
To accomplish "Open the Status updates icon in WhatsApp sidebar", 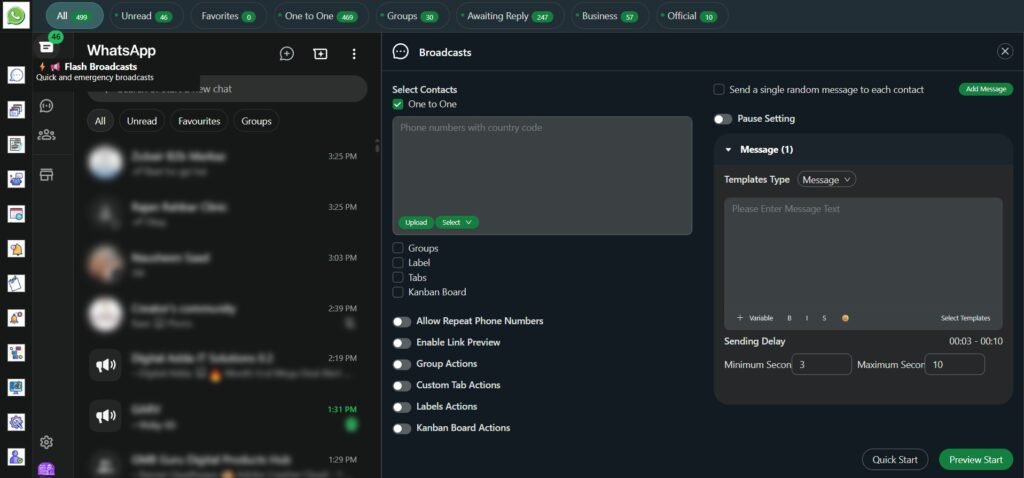I will point(46,105).
